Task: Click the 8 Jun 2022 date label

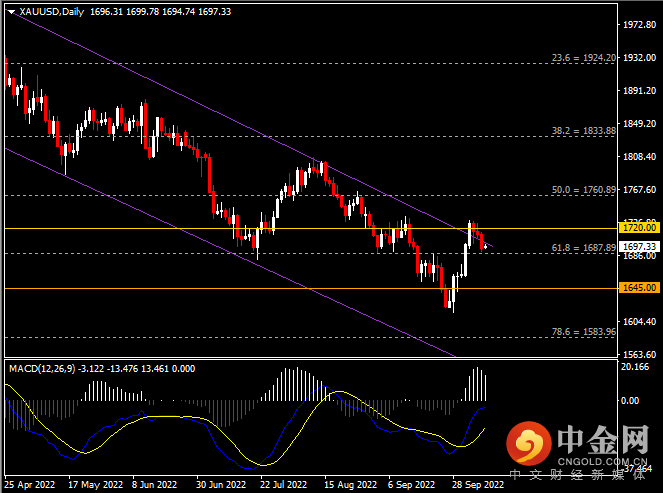Action: coord(154,485)
